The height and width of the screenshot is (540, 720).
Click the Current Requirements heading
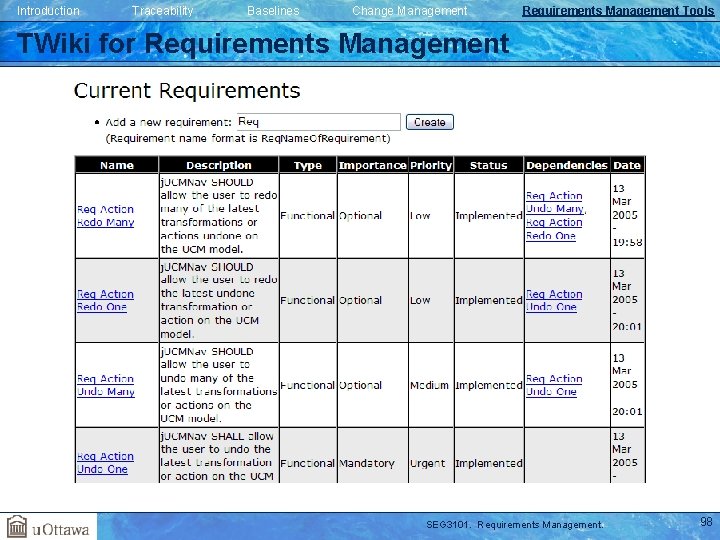tap(187, 90)
